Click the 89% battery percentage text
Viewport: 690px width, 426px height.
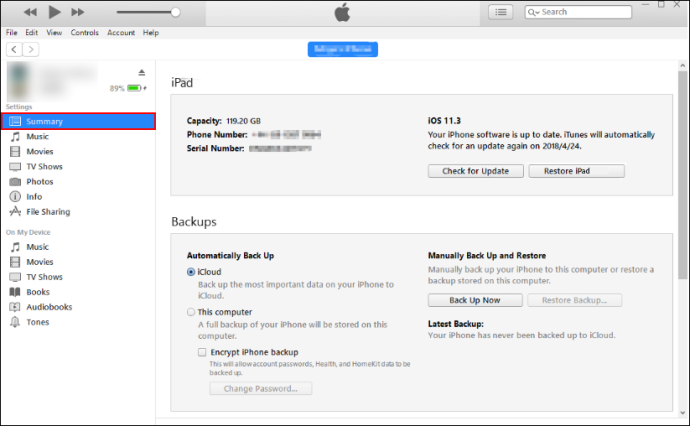(x=117, y=88)
